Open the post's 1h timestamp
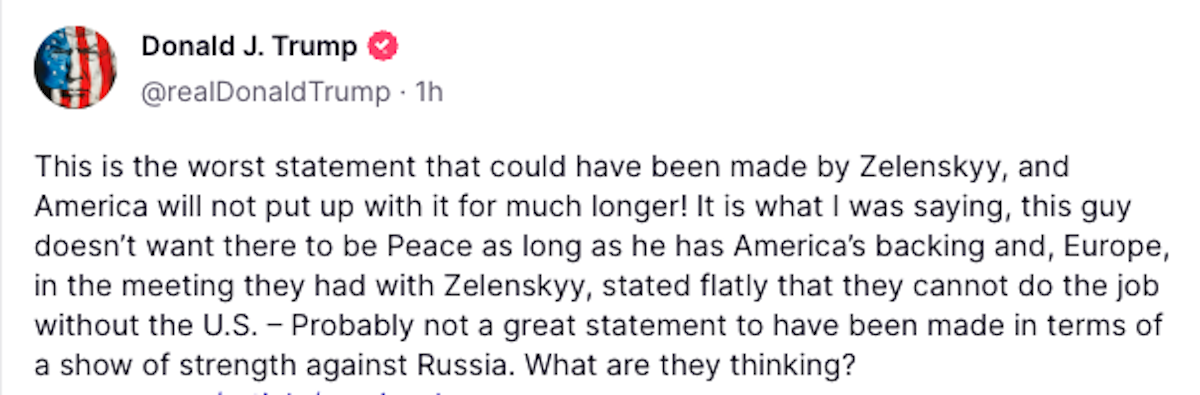Viewport: 1200px width, 395px height. 429,92
